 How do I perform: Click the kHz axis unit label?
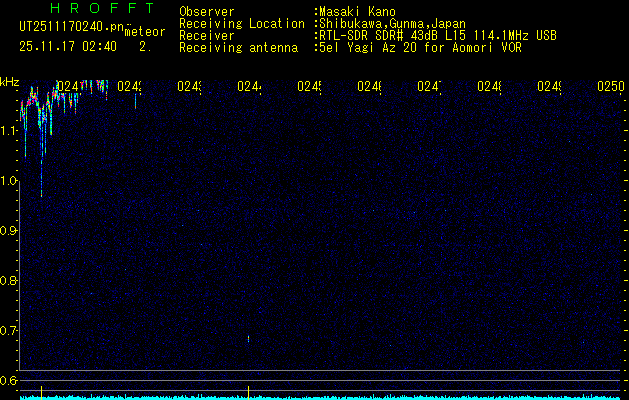point(9,82)
